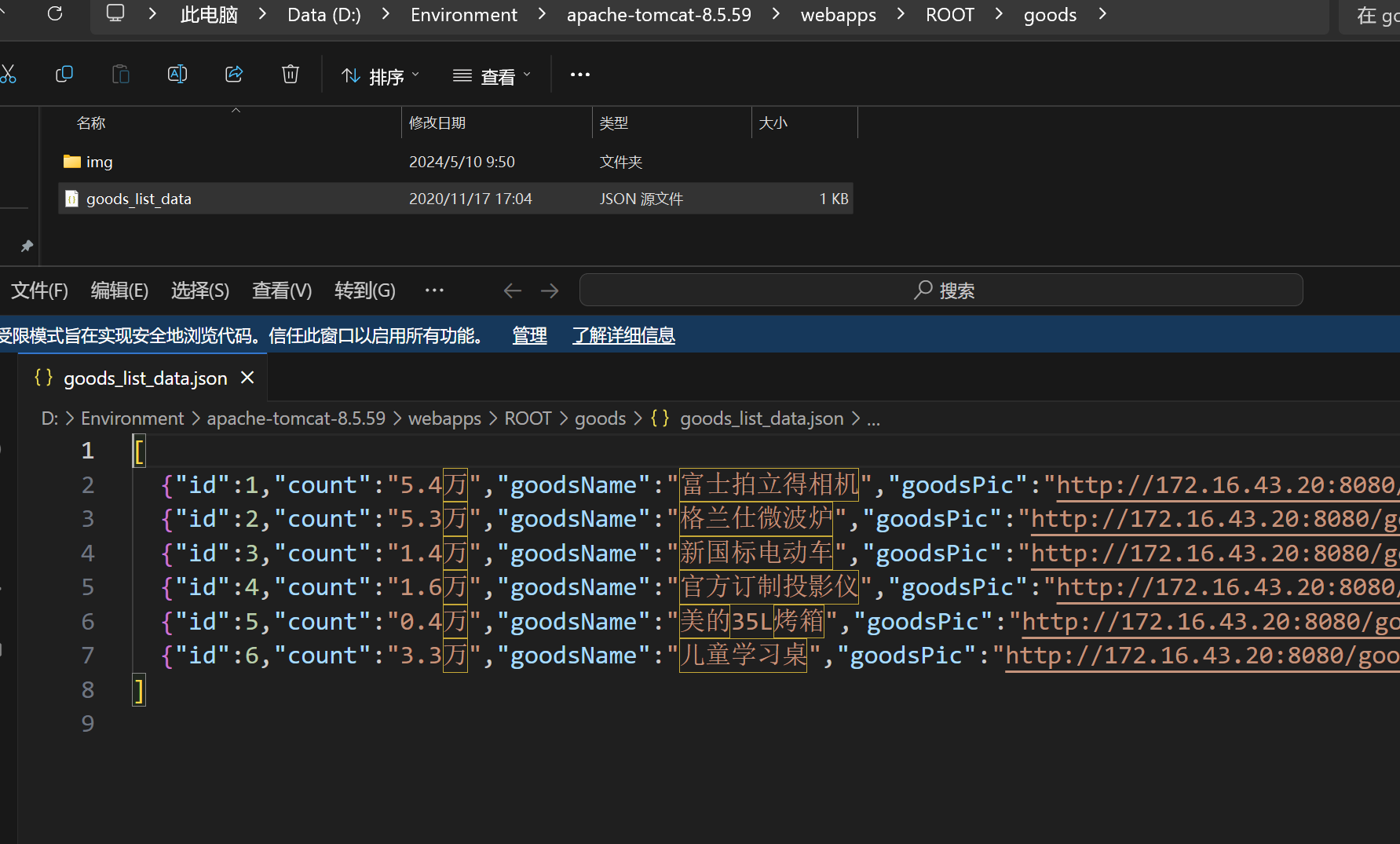Click webapps in the address bar
Image resolution: width=1400 pixels, height=844 pixels.
coord(839,15)
